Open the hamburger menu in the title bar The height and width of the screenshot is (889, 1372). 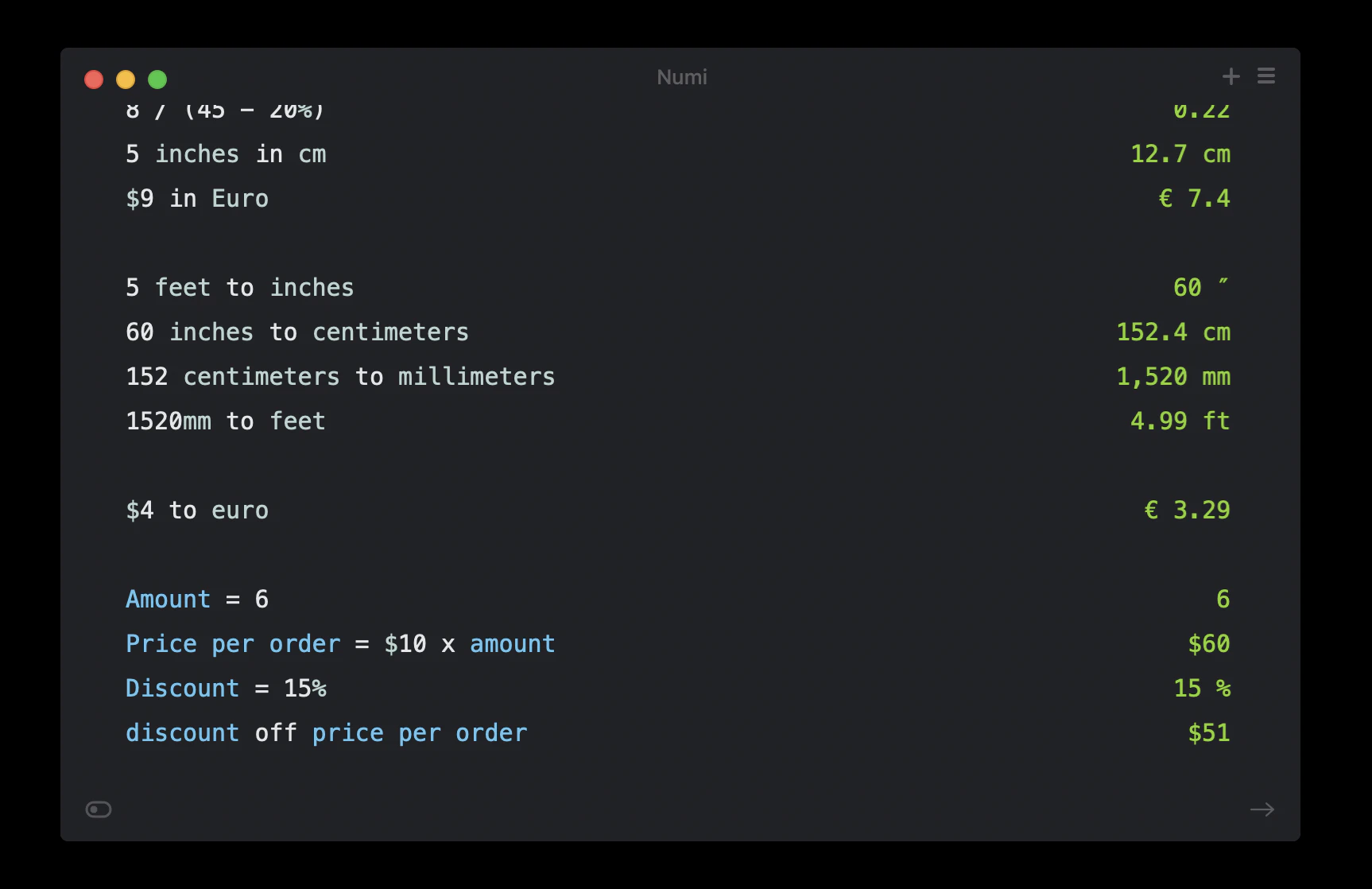[1266, 76]
